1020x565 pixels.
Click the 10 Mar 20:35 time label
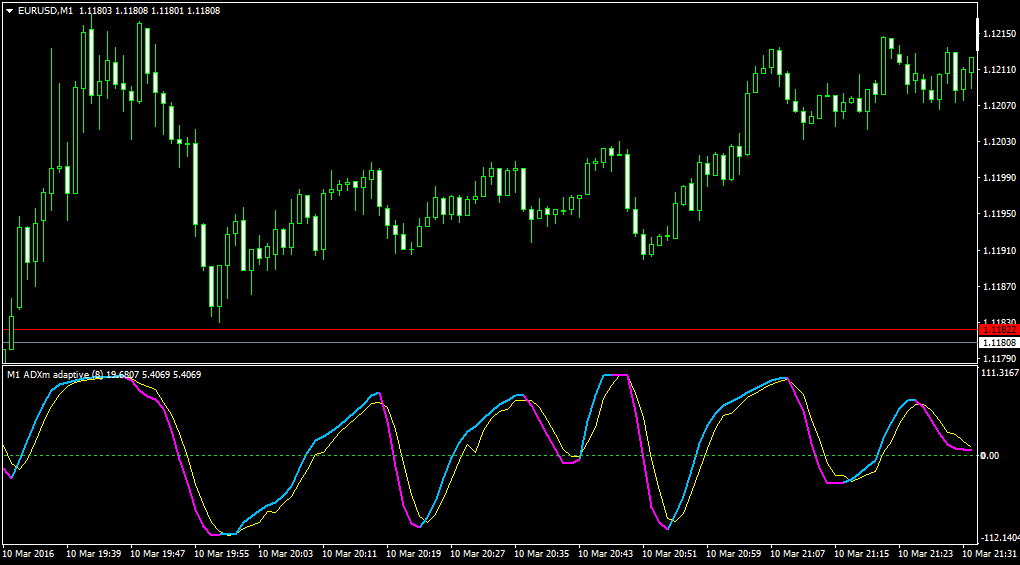click(x=542, y=554)
